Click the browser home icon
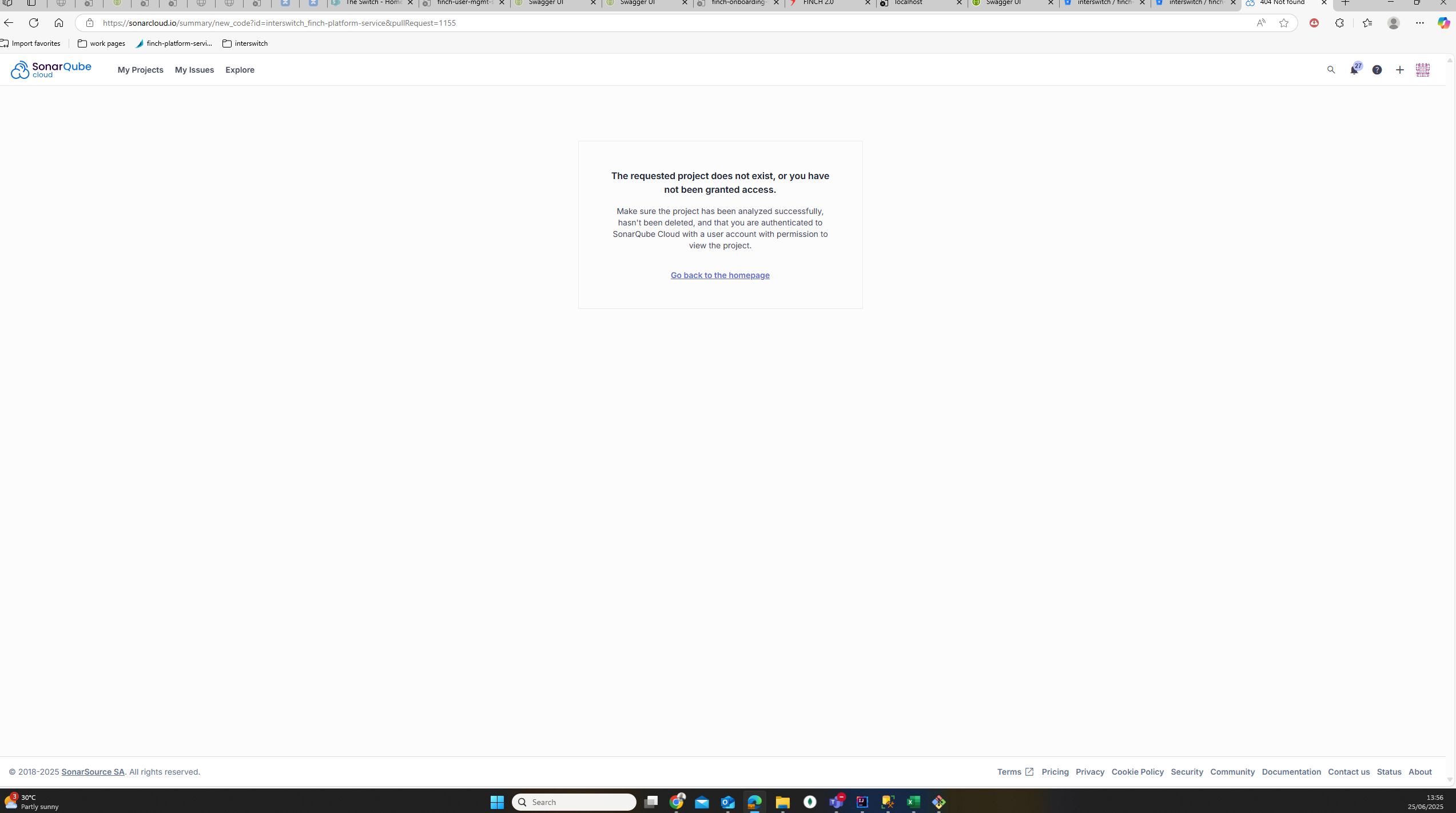This screenshot has width=1456, height=813. [59, 23]
